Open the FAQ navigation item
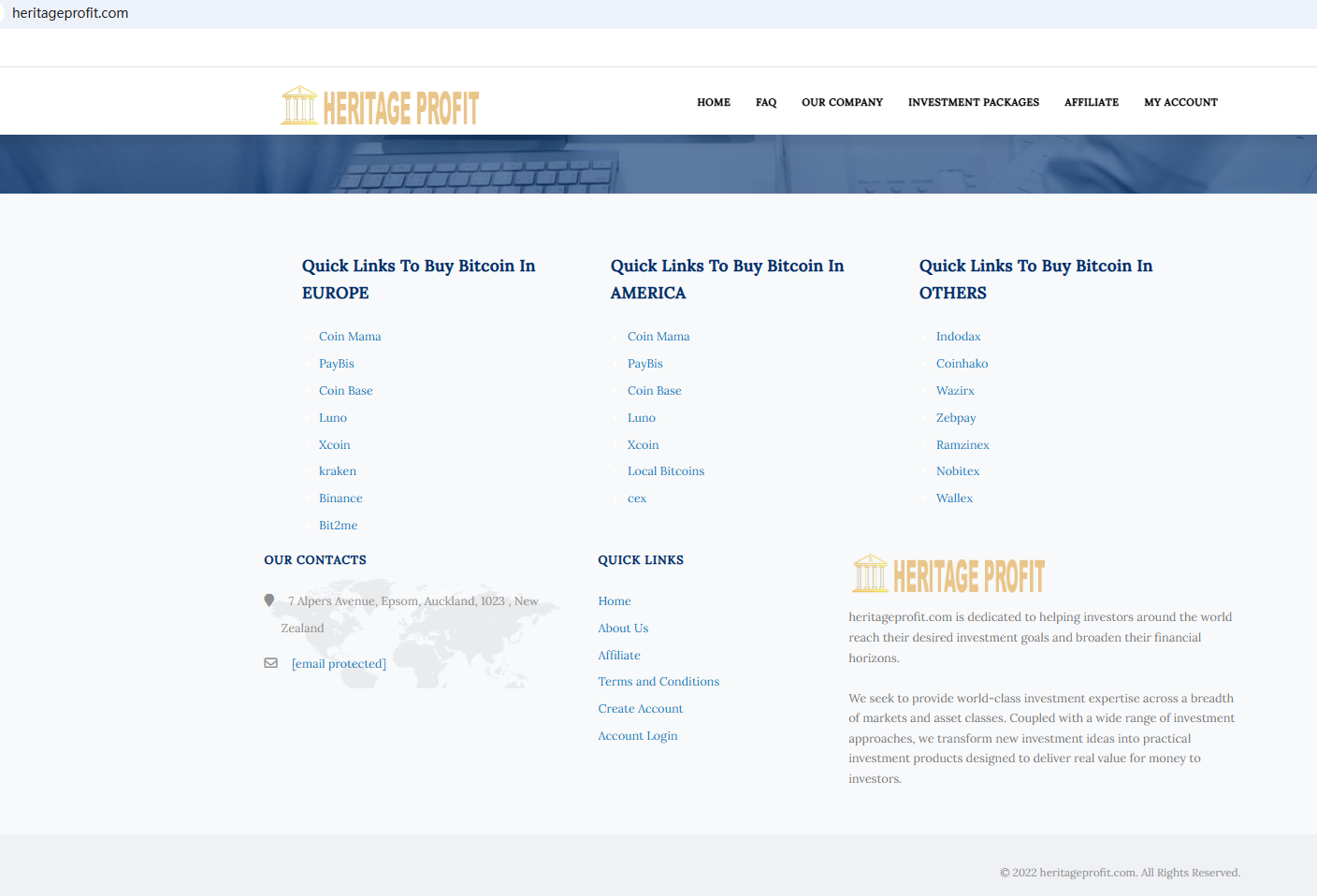This screenshot has width=1317, height=896. click(765, 102)
